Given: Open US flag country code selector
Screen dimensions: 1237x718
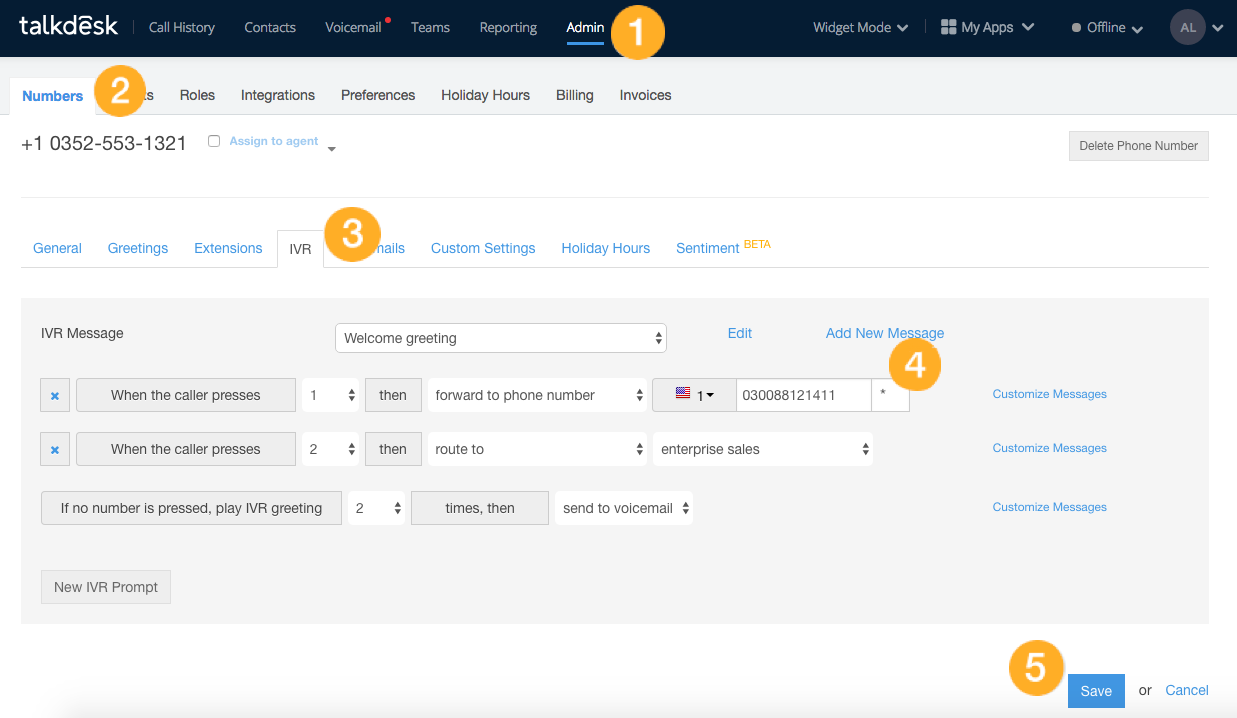Looking at the screenshot, I should (694, 395).
